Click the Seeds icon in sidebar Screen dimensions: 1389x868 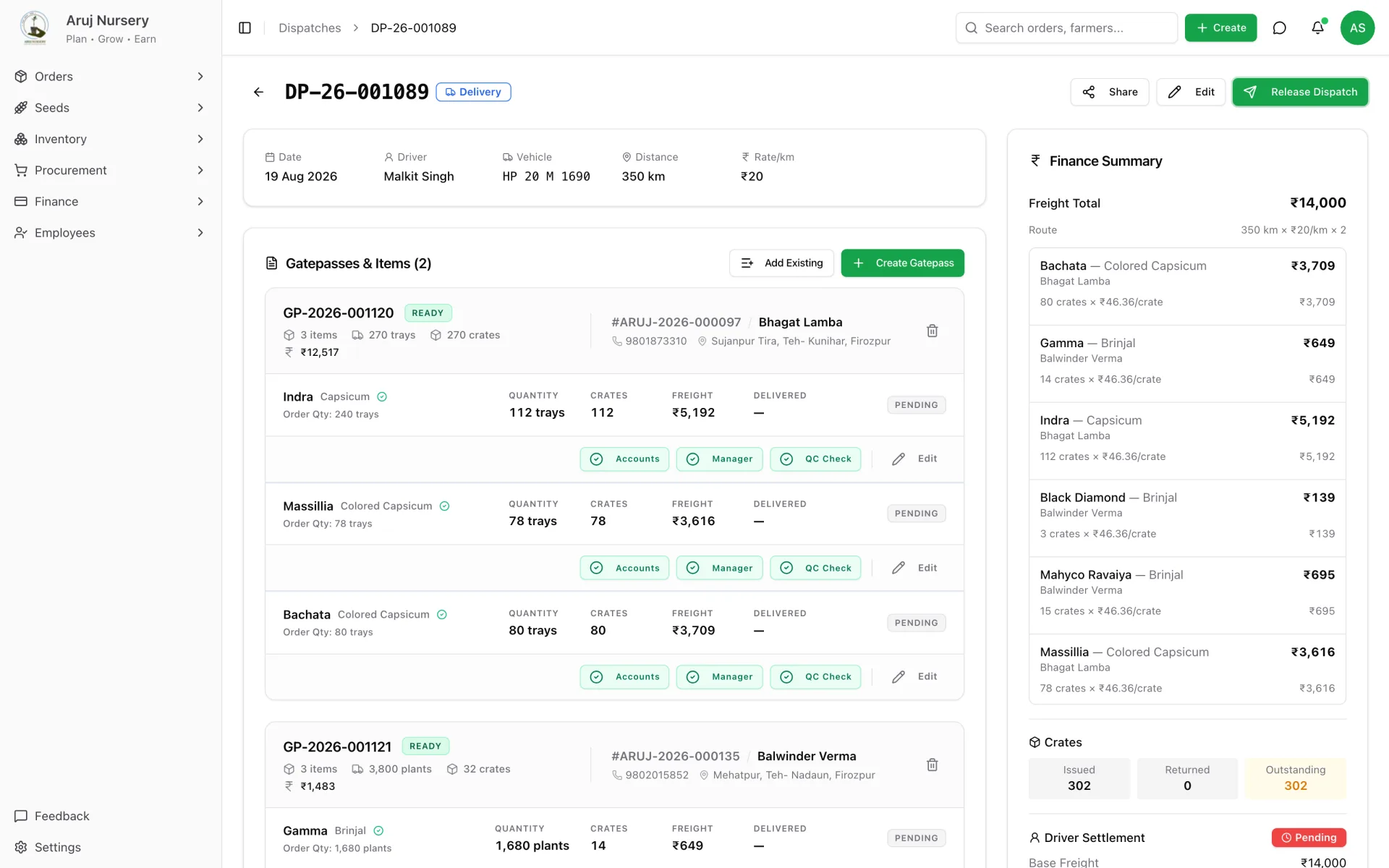tap(21, 107)
